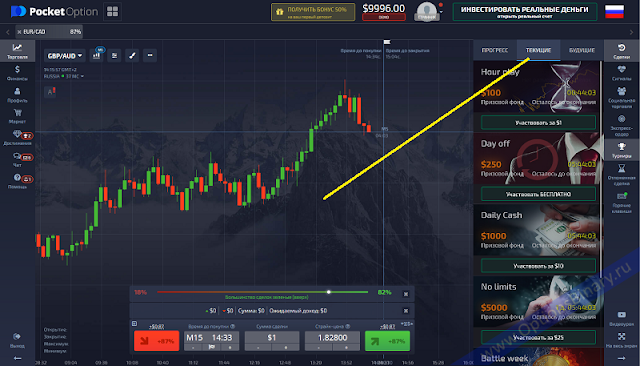Select the drawing brush tool

tap(132, 55)
